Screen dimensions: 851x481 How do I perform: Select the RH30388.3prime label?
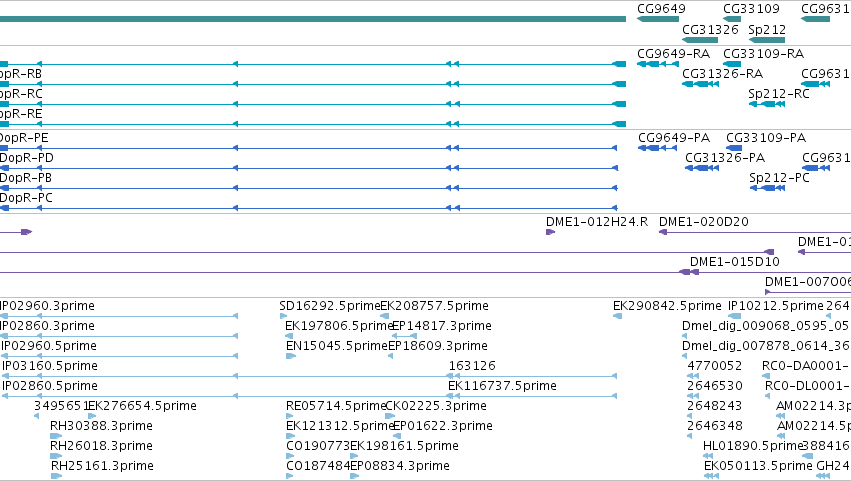tap(101, 426)
